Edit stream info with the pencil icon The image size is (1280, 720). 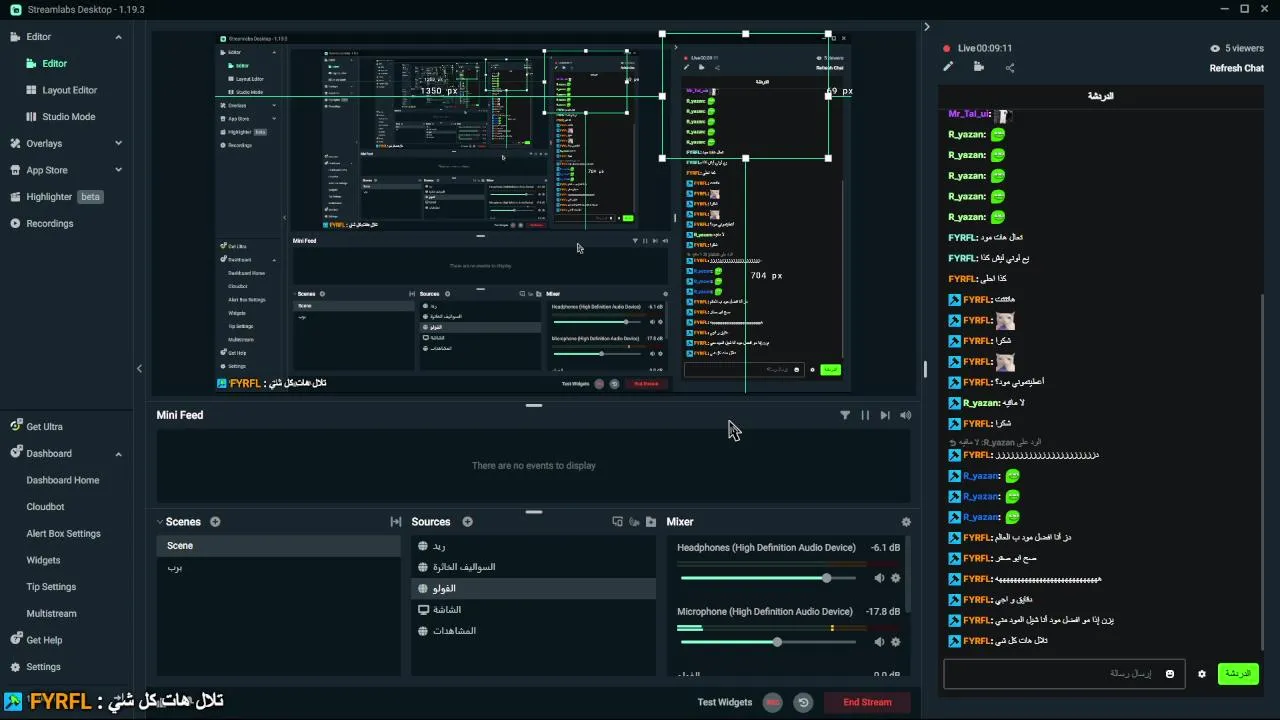[x=948, y=67]
